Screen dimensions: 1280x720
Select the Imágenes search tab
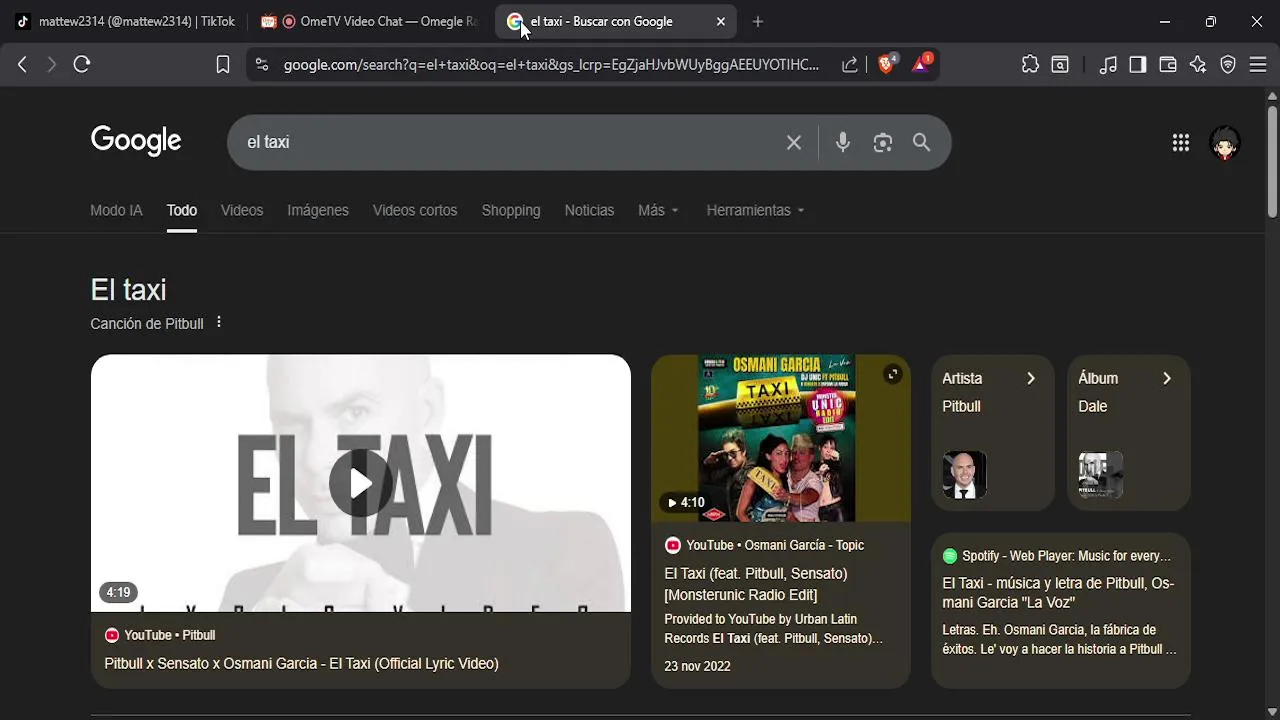pos(318,210)
